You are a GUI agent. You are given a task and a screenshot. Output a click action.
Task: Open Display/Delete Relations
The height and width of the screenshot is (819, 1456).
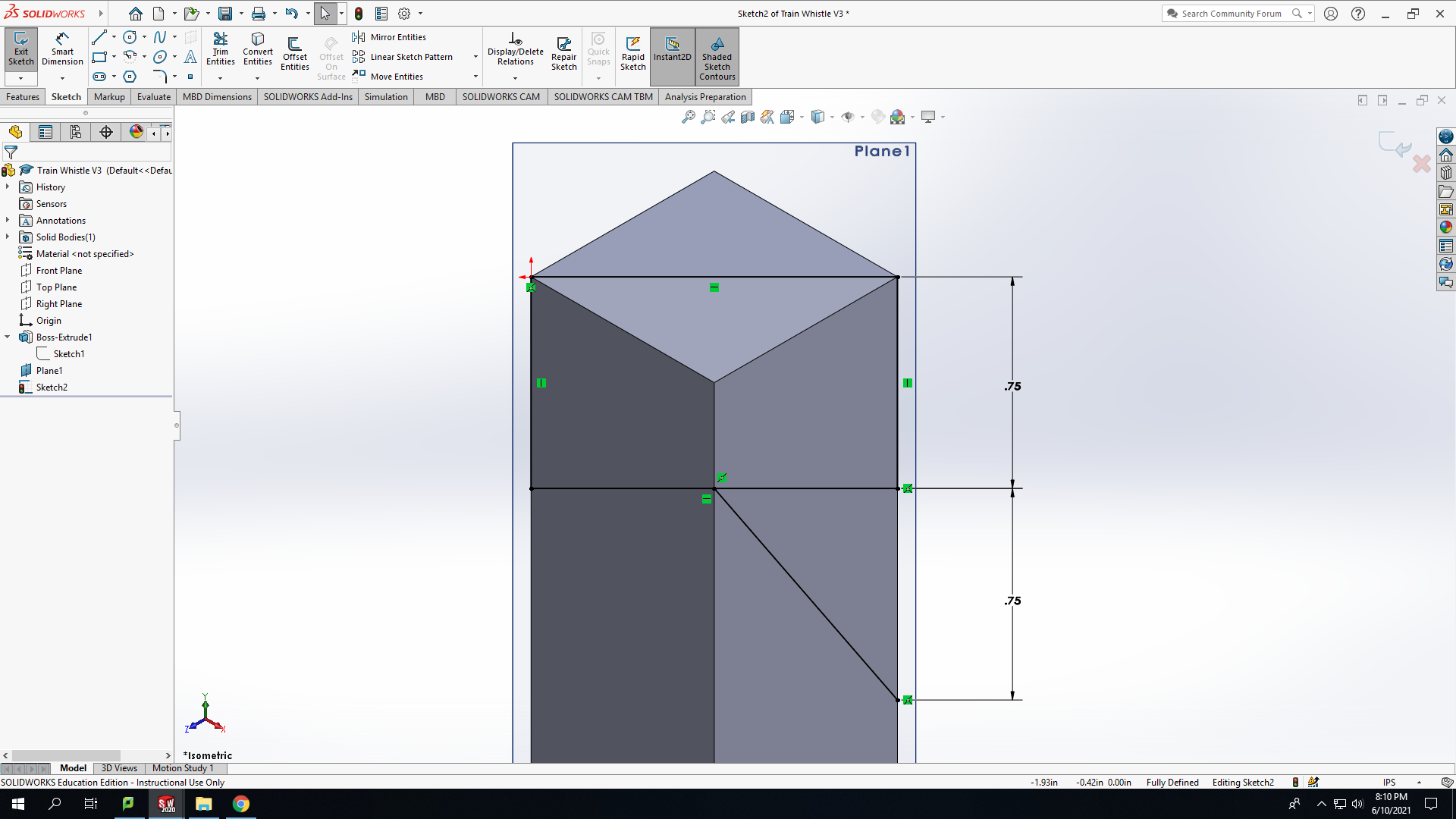(516, 49)
